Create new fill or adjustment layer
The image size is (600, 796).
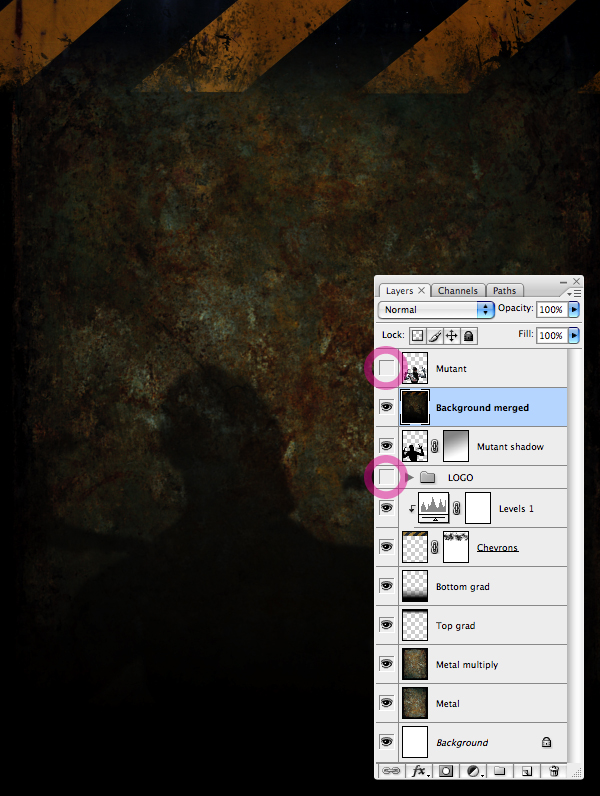474,771
